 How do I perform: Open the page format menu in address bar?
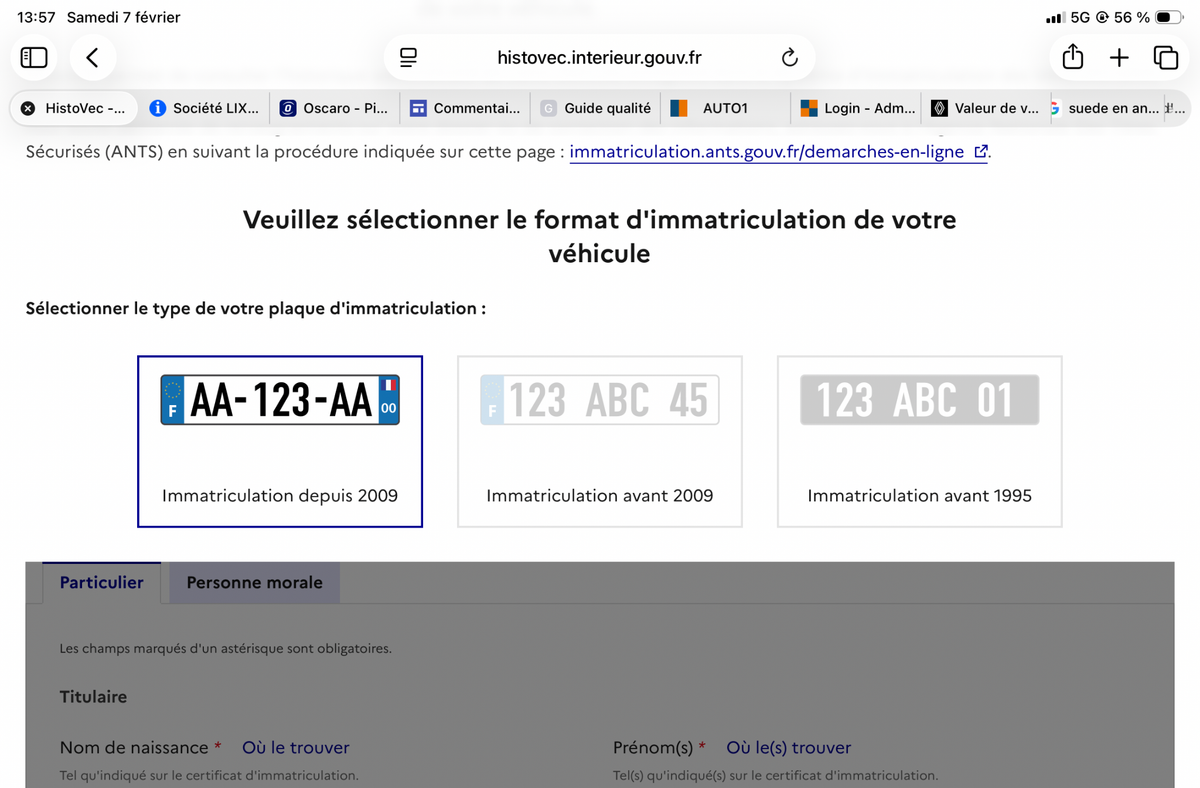click(407, 57)
